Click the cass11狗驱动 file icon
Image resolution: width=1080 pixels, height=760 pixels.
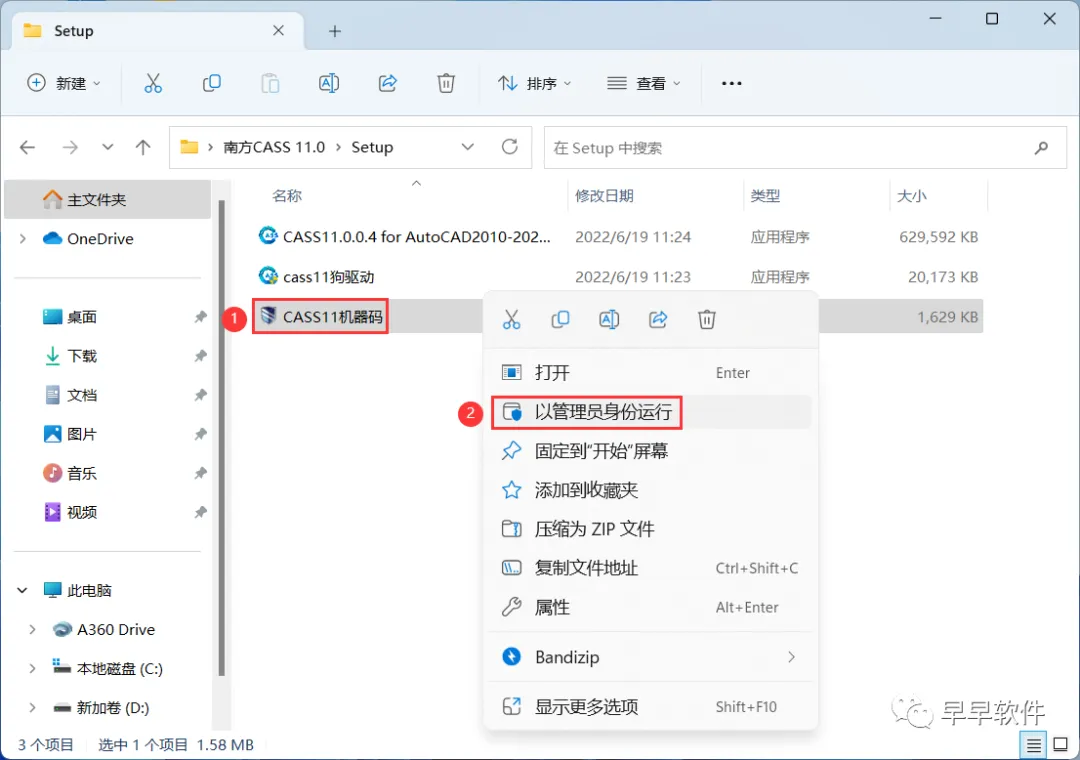tap(268, 276)
